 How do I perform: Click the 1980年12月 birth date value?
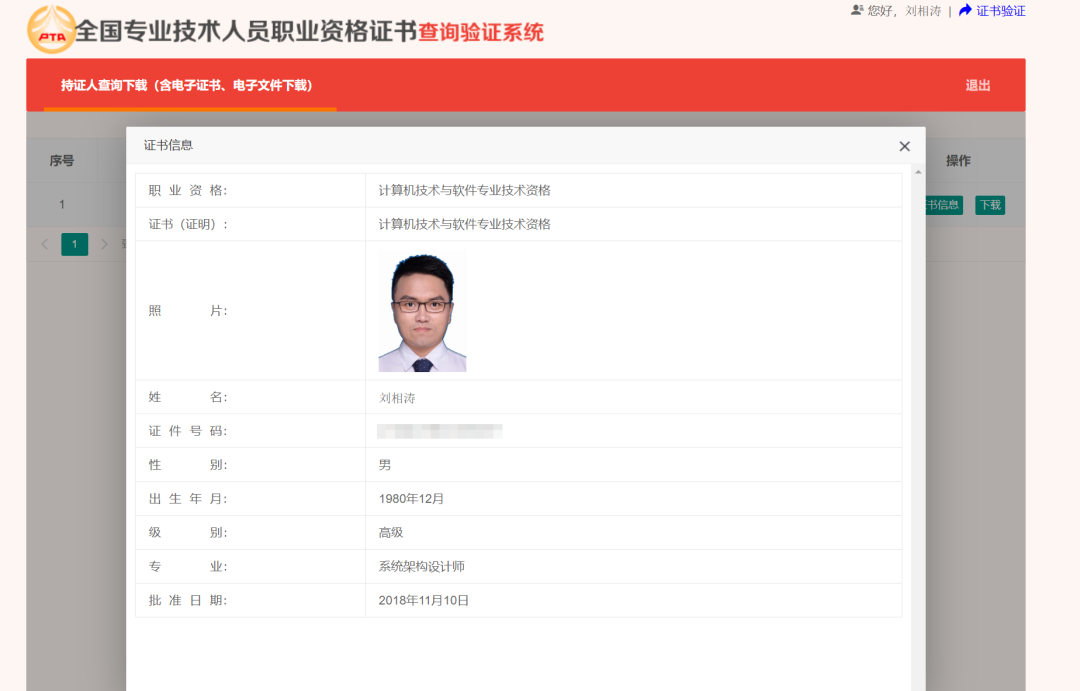click(411, 499)
